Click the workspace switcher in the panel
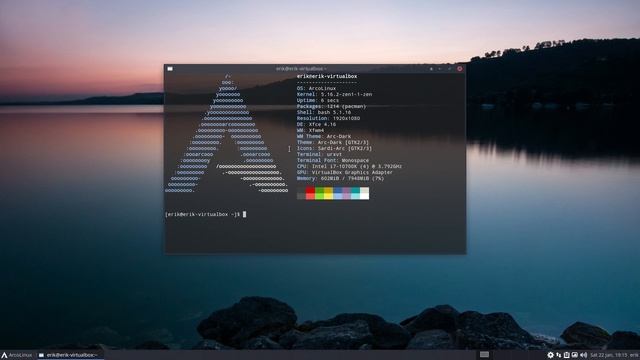640x360 pixels. [x=484, y=355]
